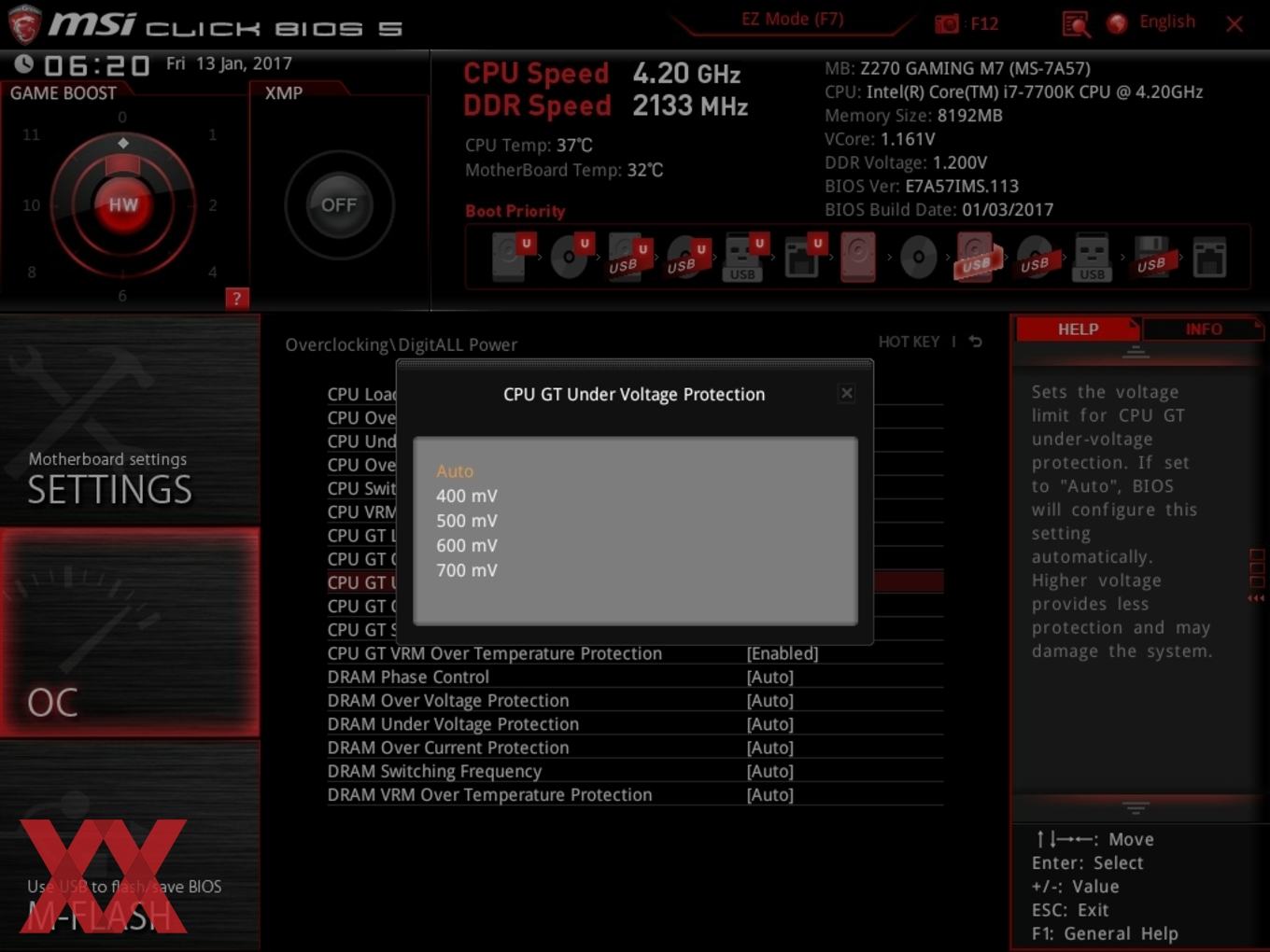Choose 500 mV in the popup list

click(467, 521)
